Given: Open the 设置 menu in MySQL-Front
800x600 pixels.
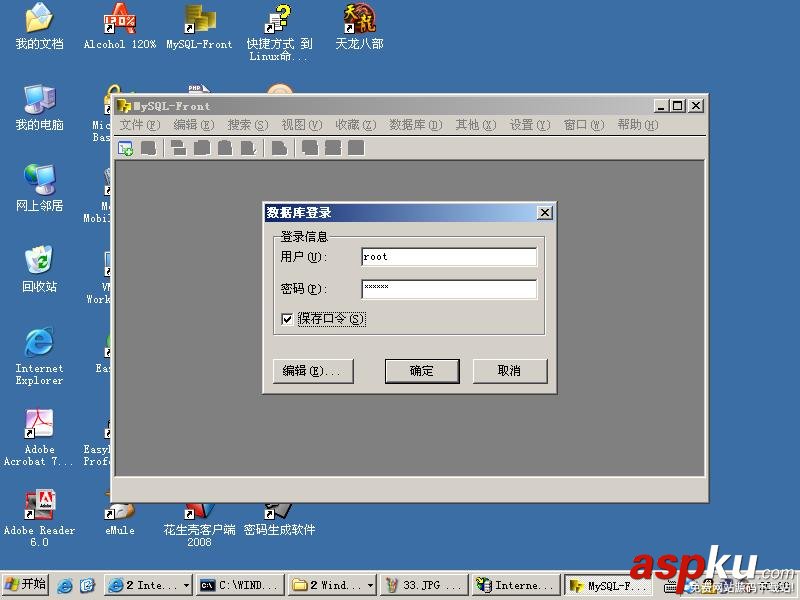Looking at the screenshot, I should (530, 126).
